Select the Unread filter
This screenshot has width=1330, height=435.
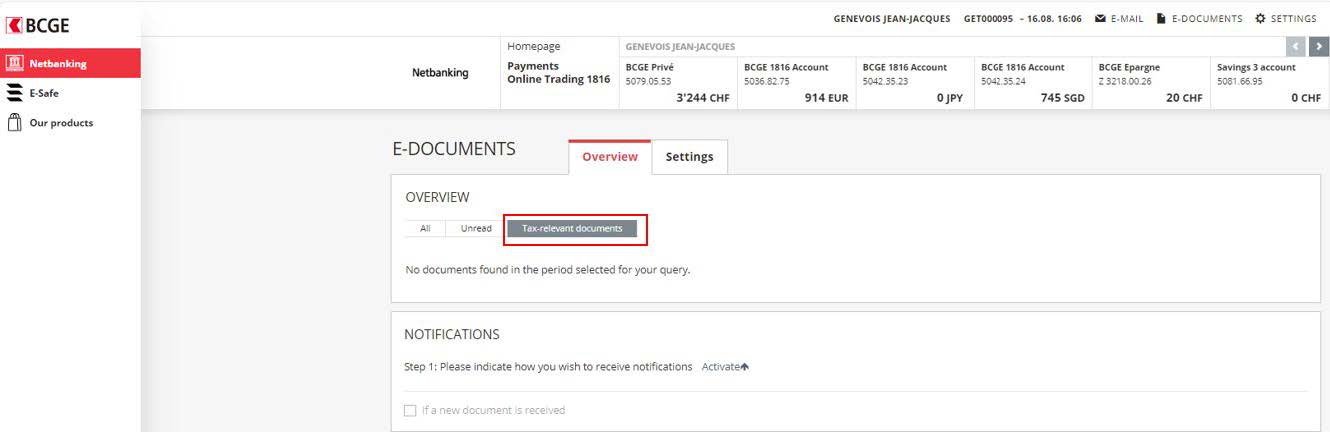click(x=476, y=229)
